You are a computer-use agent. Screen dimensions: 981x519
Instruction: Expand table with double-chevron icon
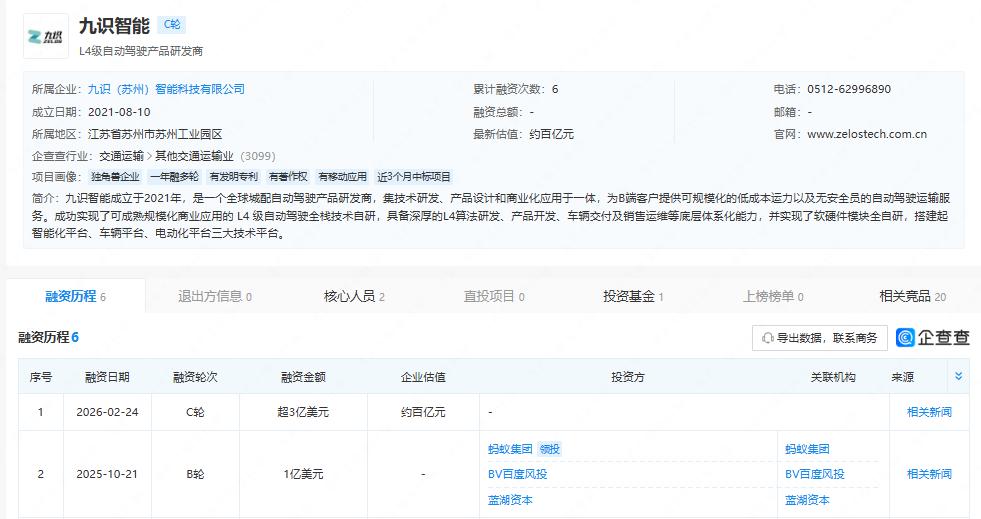(959, 377)
